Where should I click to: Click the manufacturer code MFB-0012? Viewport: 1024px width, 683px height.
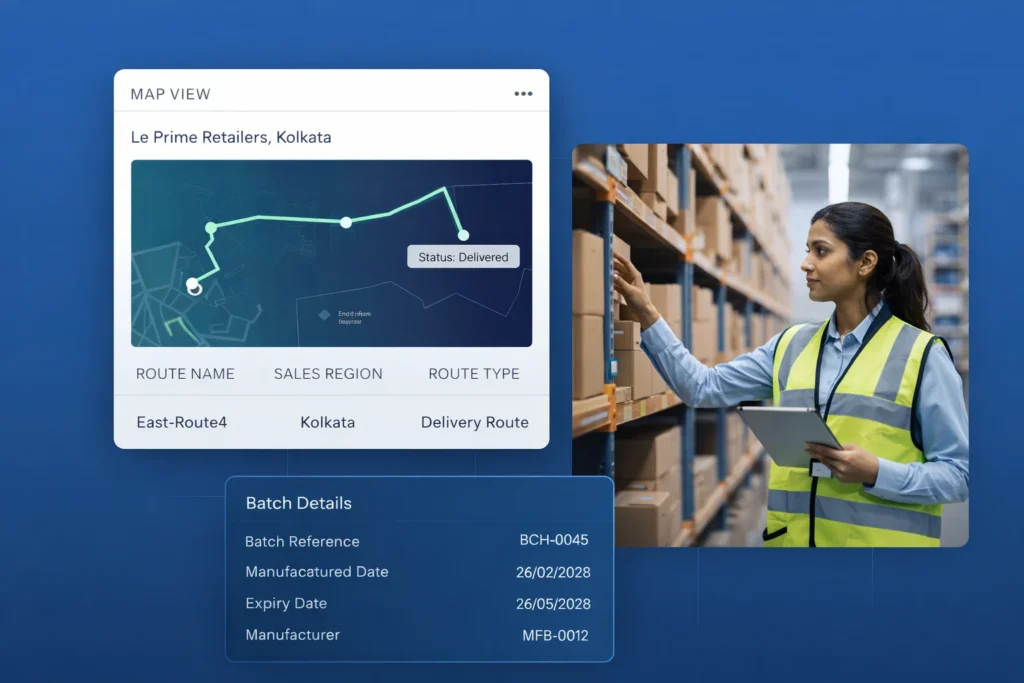click(x=555, y=635)
